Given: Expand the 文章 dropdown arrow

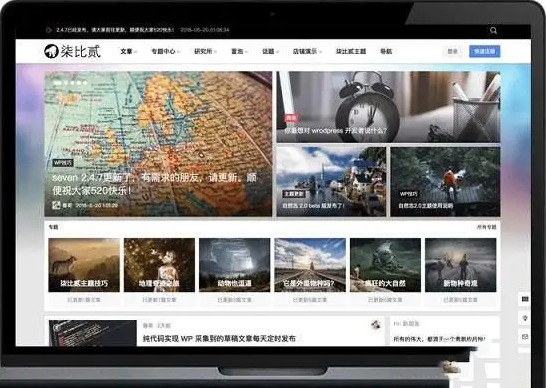Looking at the screenshot, I should [x=136, y=52].
